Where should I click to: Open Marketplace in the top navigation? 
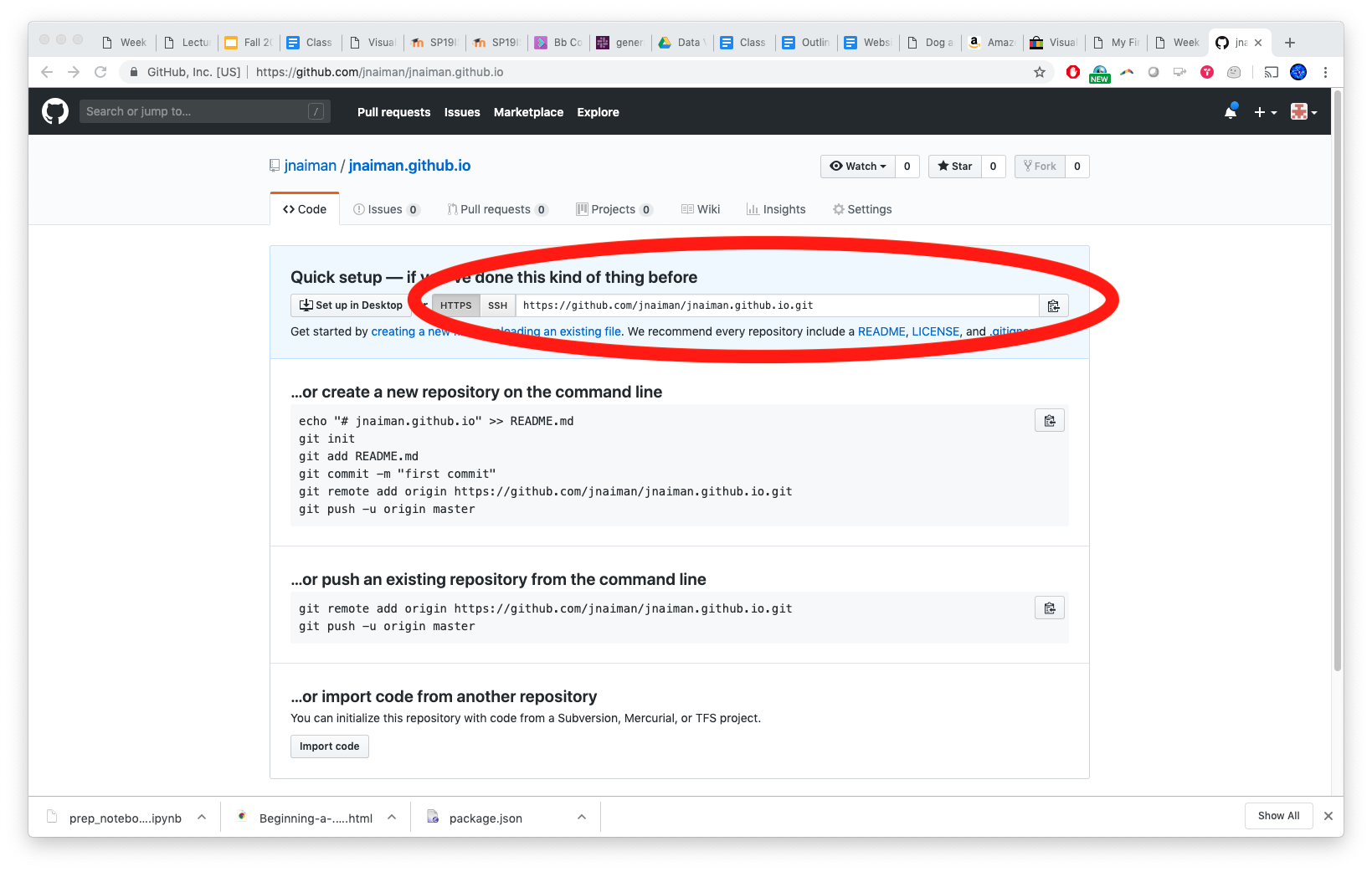click(x=528, y=112)
